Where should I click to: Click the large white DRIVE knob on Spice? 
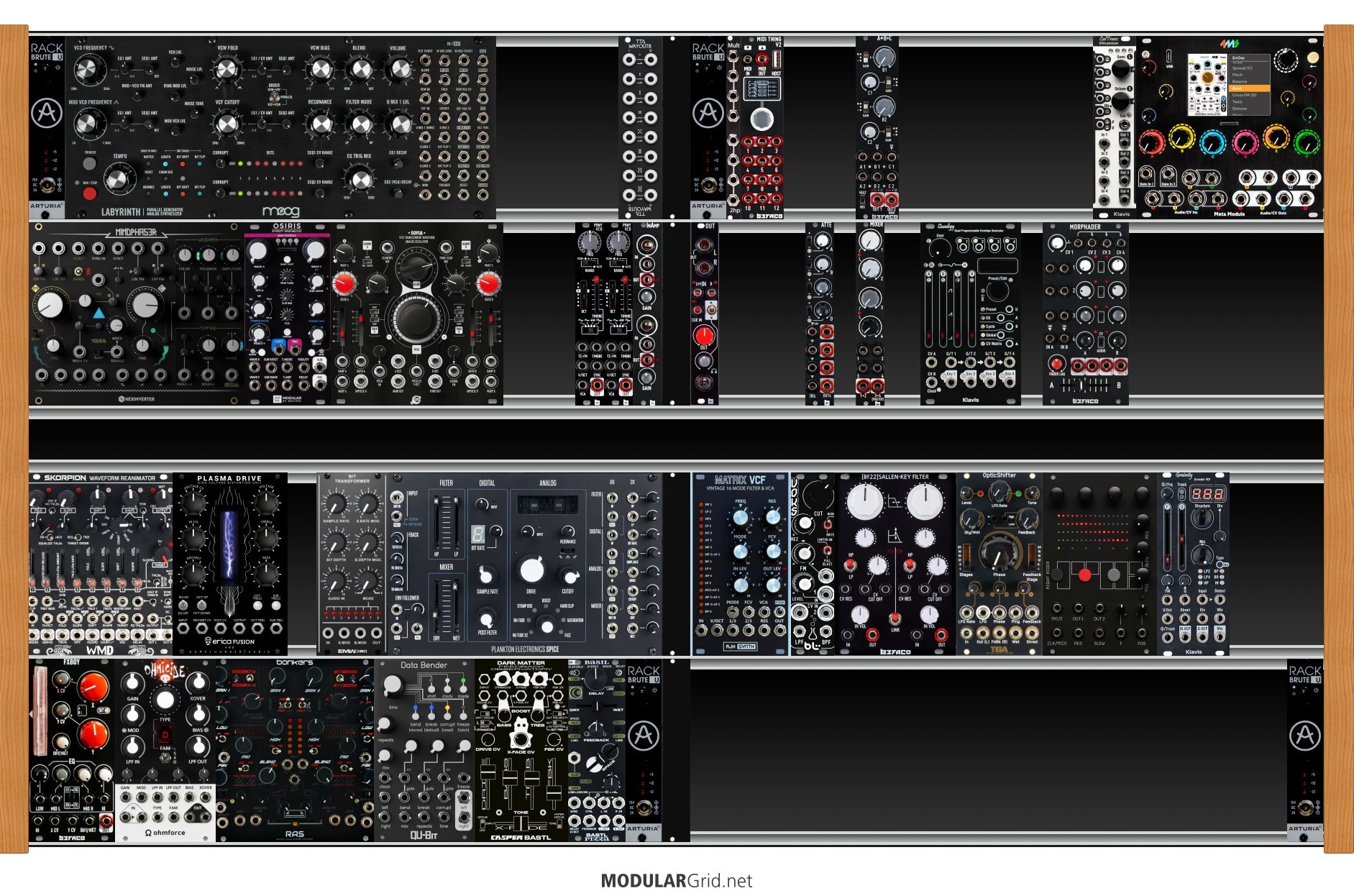(x=531, y=570)
